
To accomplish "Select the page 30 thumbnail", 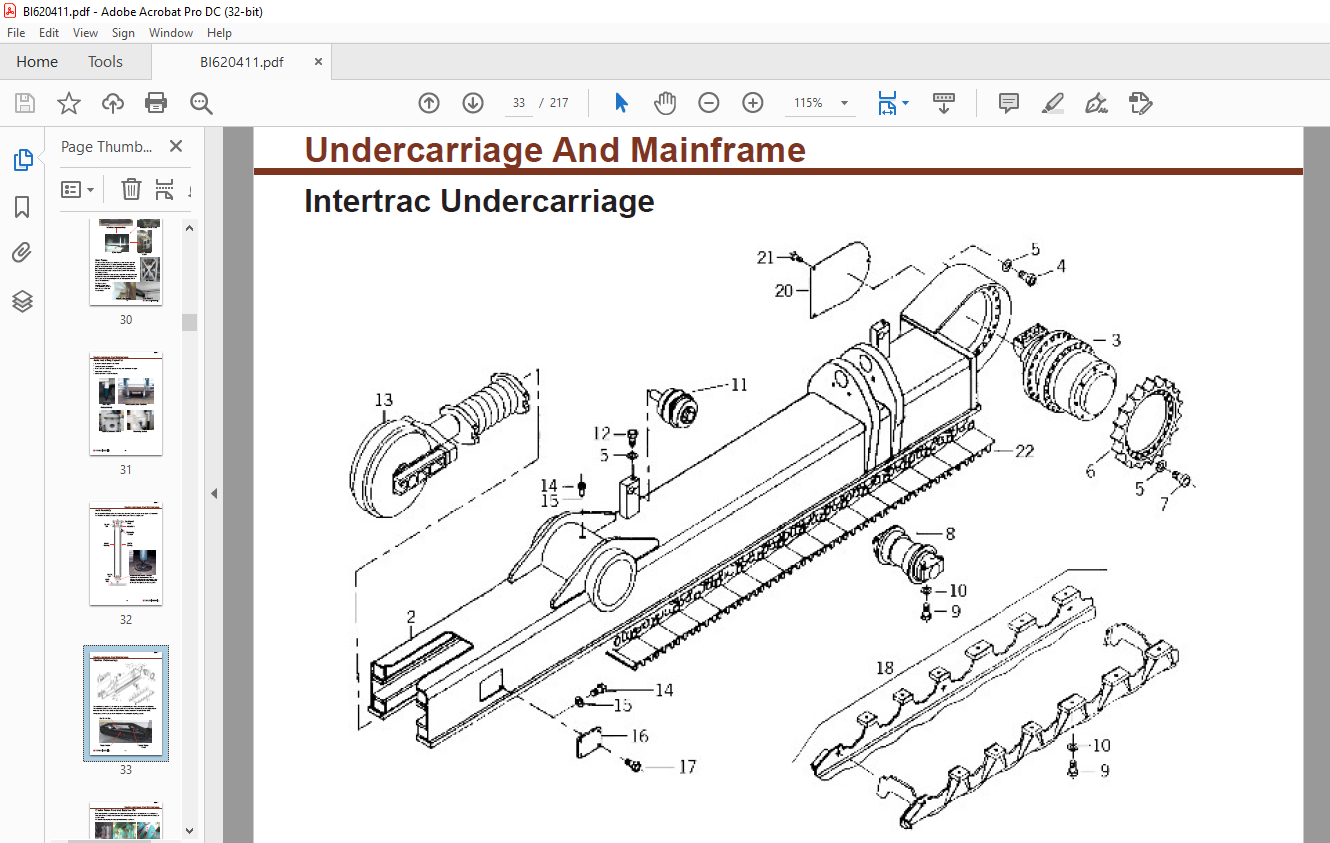I will pyautogui.click(x=126, y=261).
